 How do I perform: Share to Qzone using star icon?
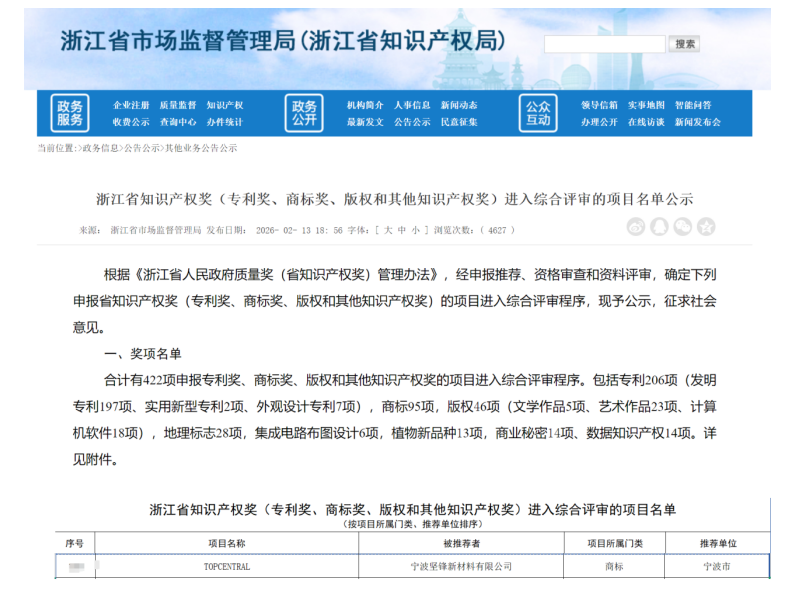coord(705,228)
